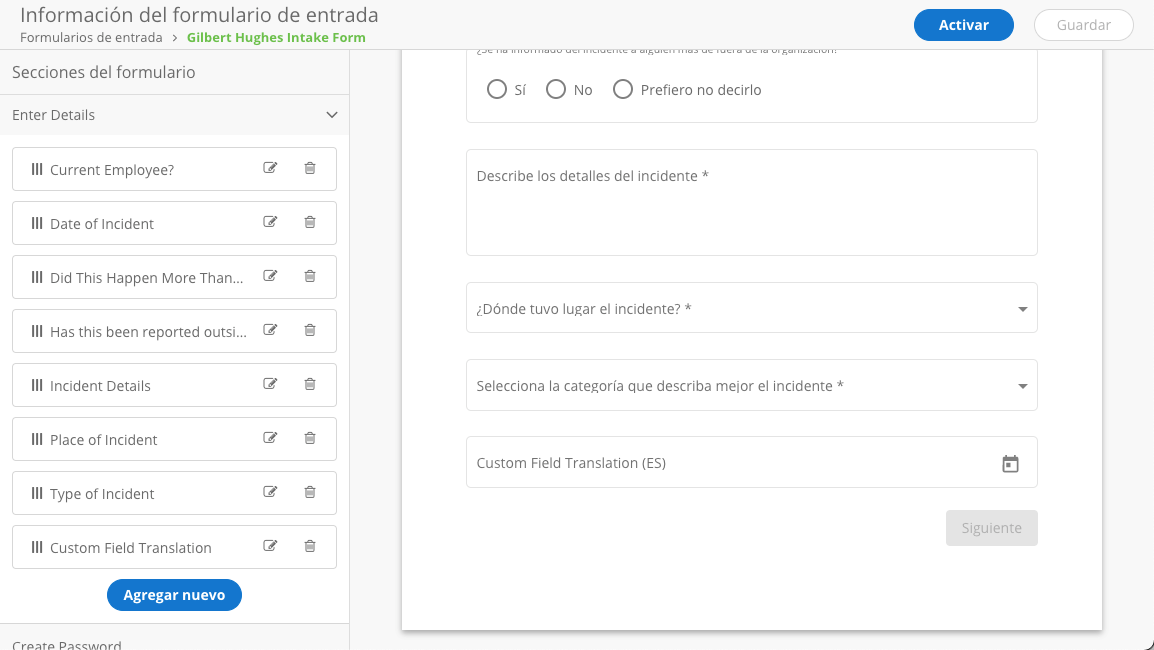Edit the Current Employee? field

[x=270, y=168]
